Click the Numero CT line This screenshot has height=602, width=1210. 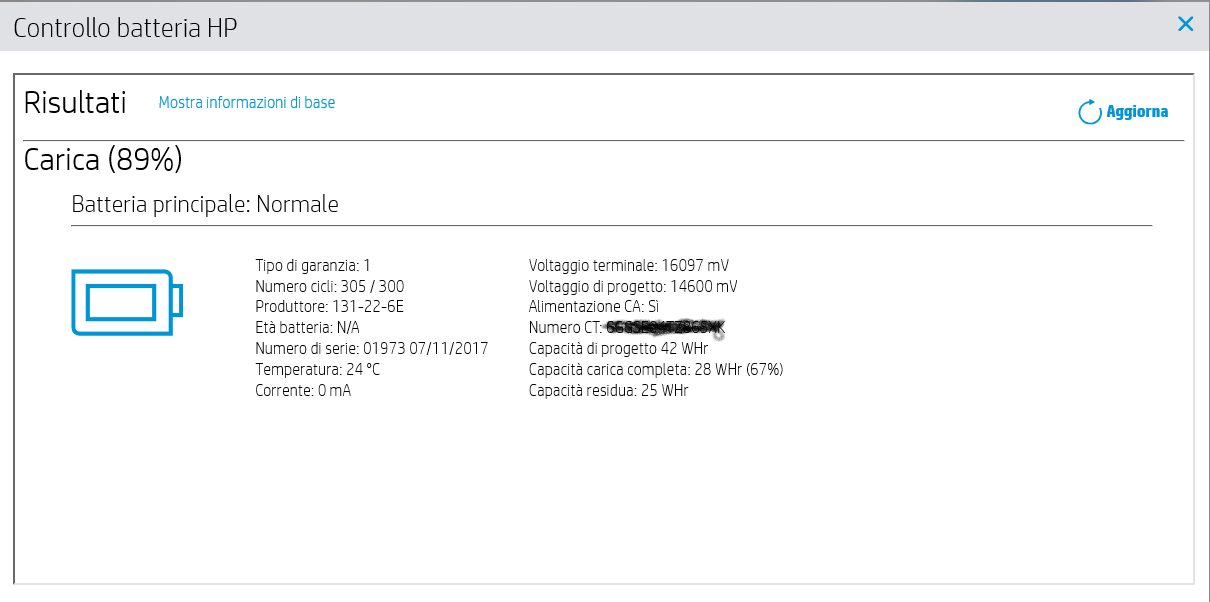click(x=627, y=328)
